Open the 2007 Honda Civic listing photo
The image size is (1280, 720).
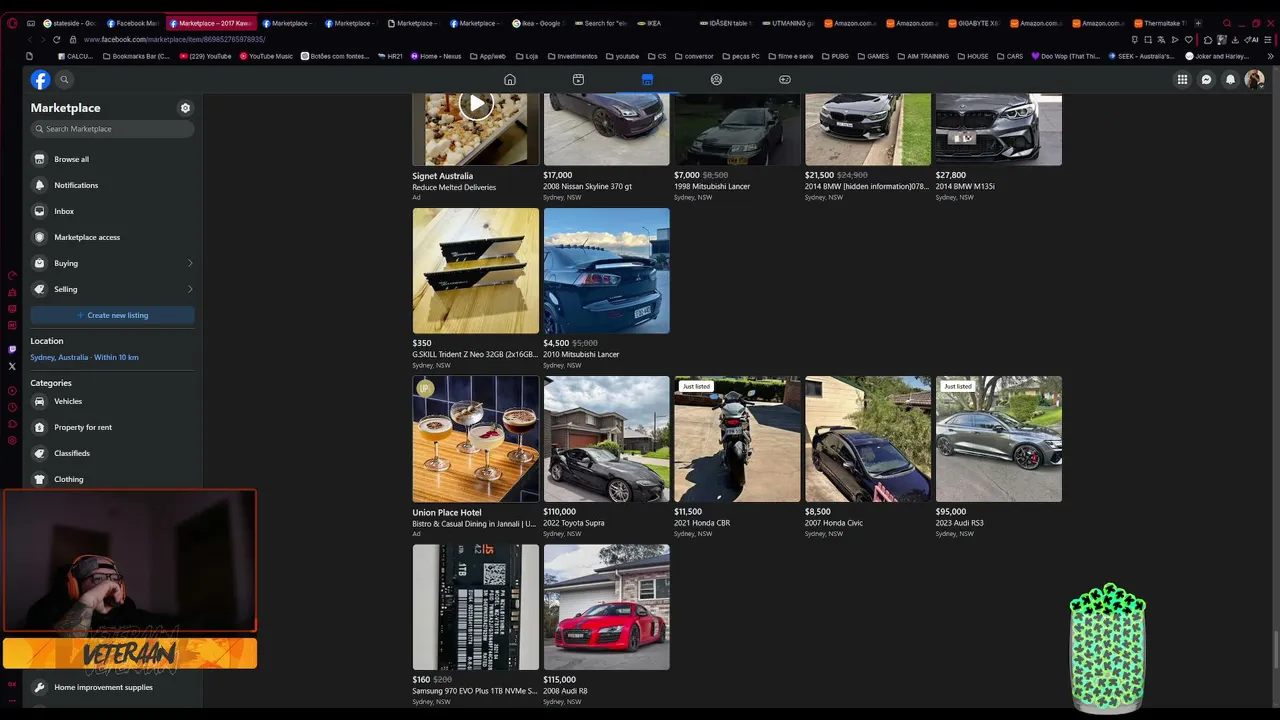pyautogui.click(x=868, y=439)
